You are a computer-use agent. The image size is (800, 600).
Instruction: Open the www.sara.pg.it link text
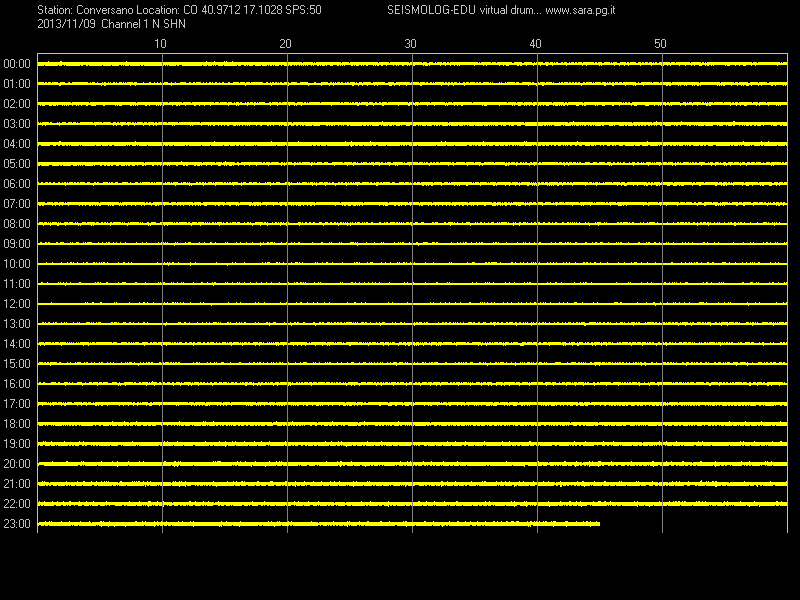[580, 10]
